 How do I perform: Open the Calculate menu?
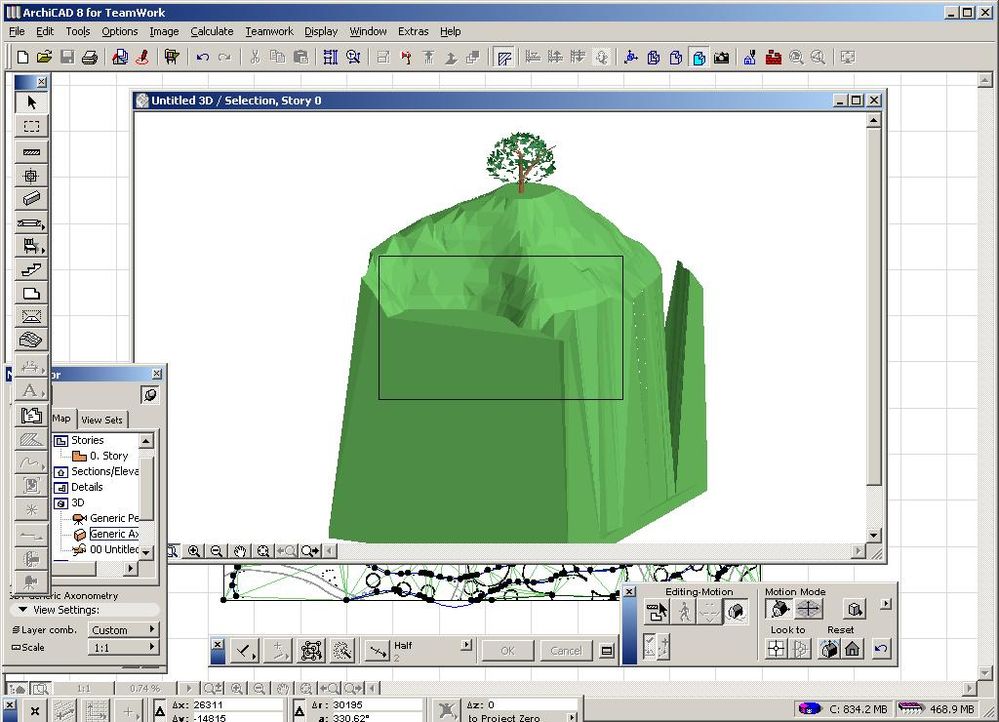click(212, 31)
